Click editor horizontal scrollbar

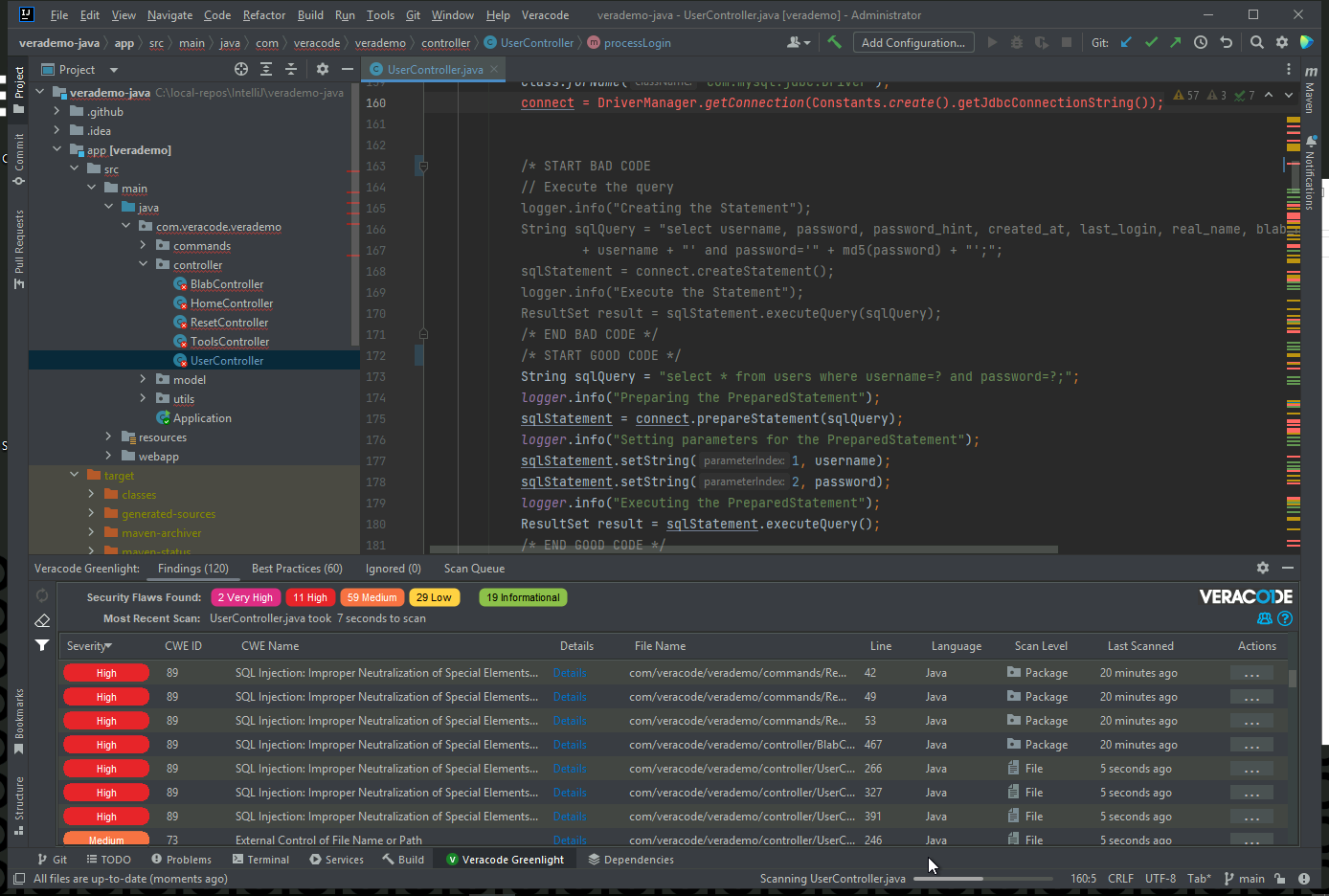tap(744, 549)
